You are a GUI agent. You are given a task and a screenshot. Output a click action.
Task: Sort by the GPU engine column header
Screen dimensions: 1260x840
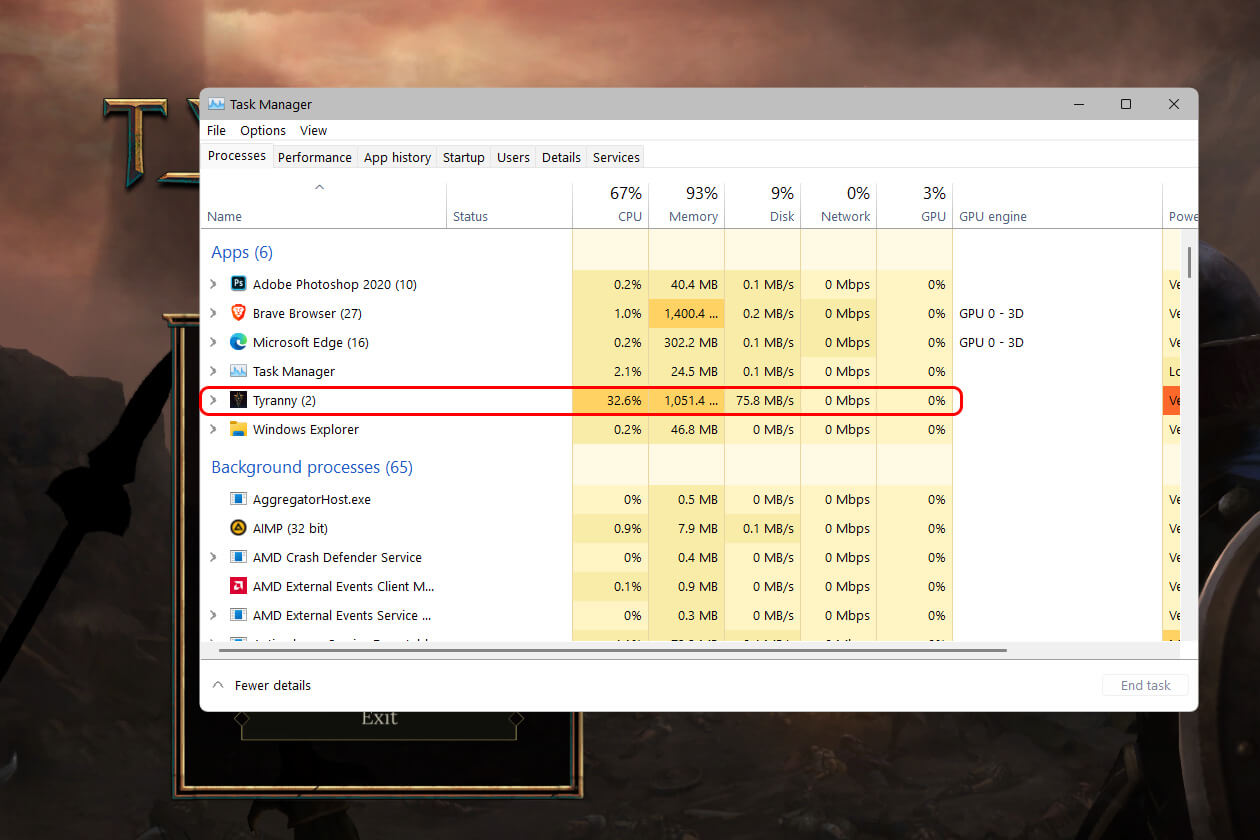coord(1057,205)
